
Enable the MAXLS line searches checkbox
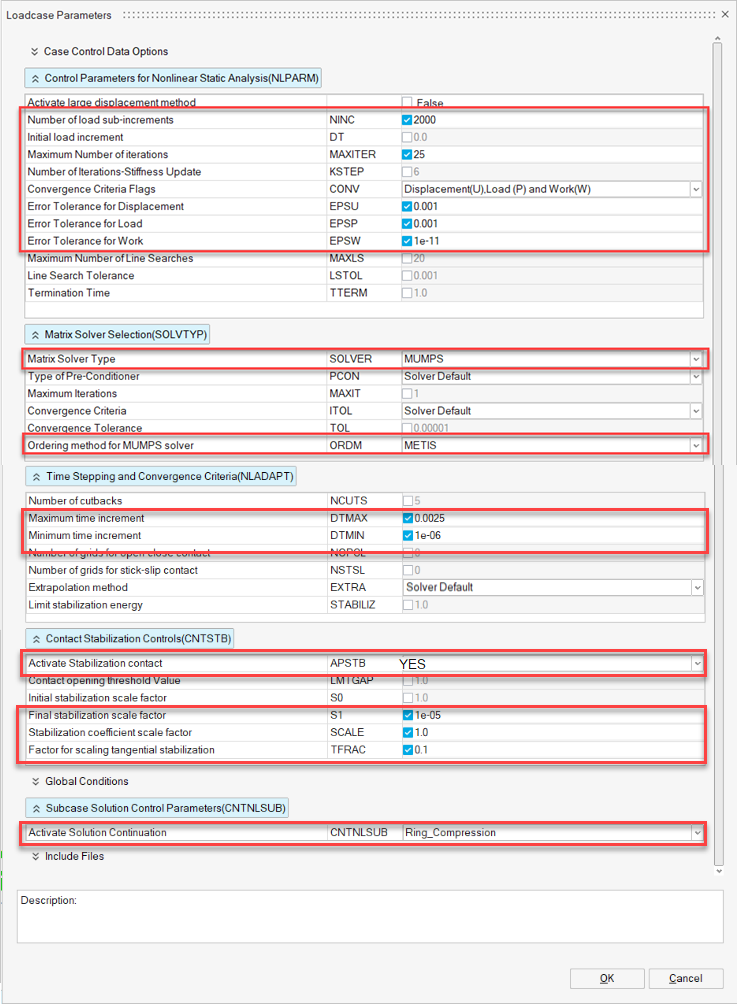pyautogui.click(x=407, y=259)
